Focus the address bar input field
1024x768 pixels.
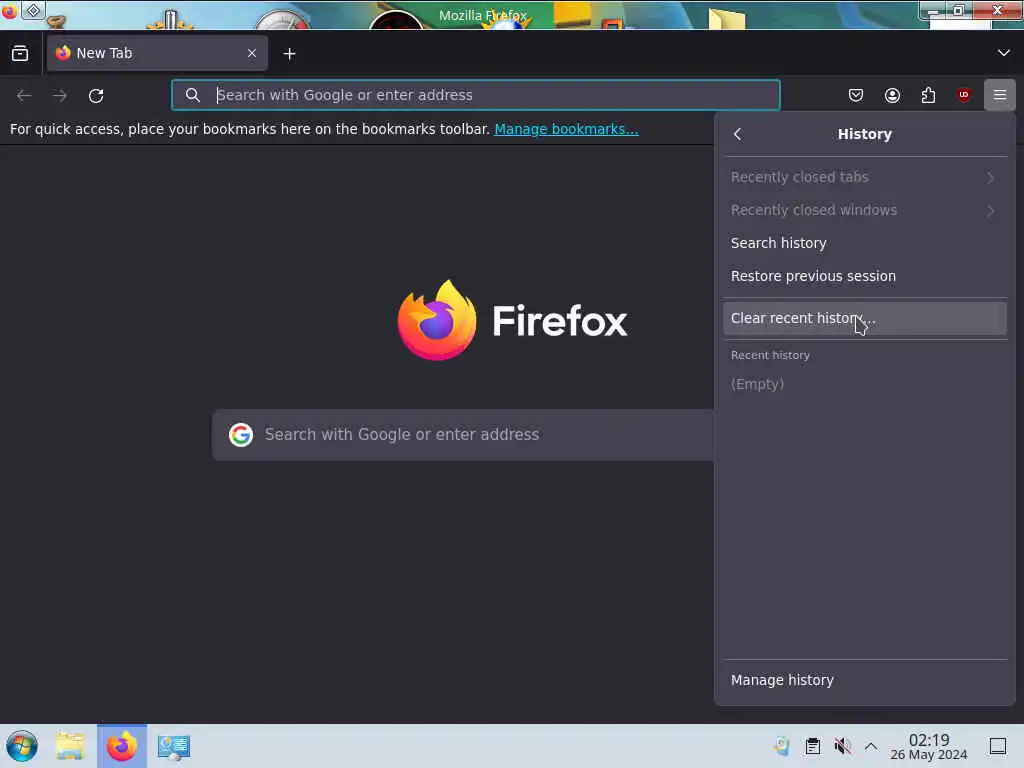click(x=475, y=95)
